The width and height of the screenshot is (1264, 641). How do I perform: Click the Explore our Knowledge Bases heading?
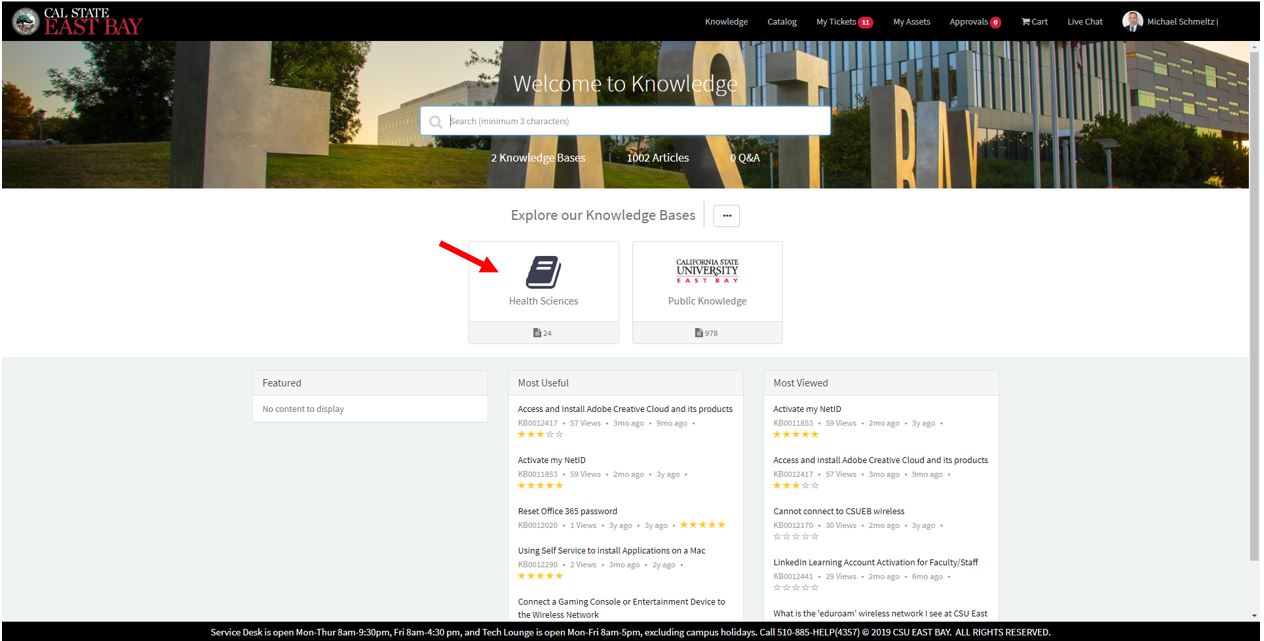click(x=603, y=215)
